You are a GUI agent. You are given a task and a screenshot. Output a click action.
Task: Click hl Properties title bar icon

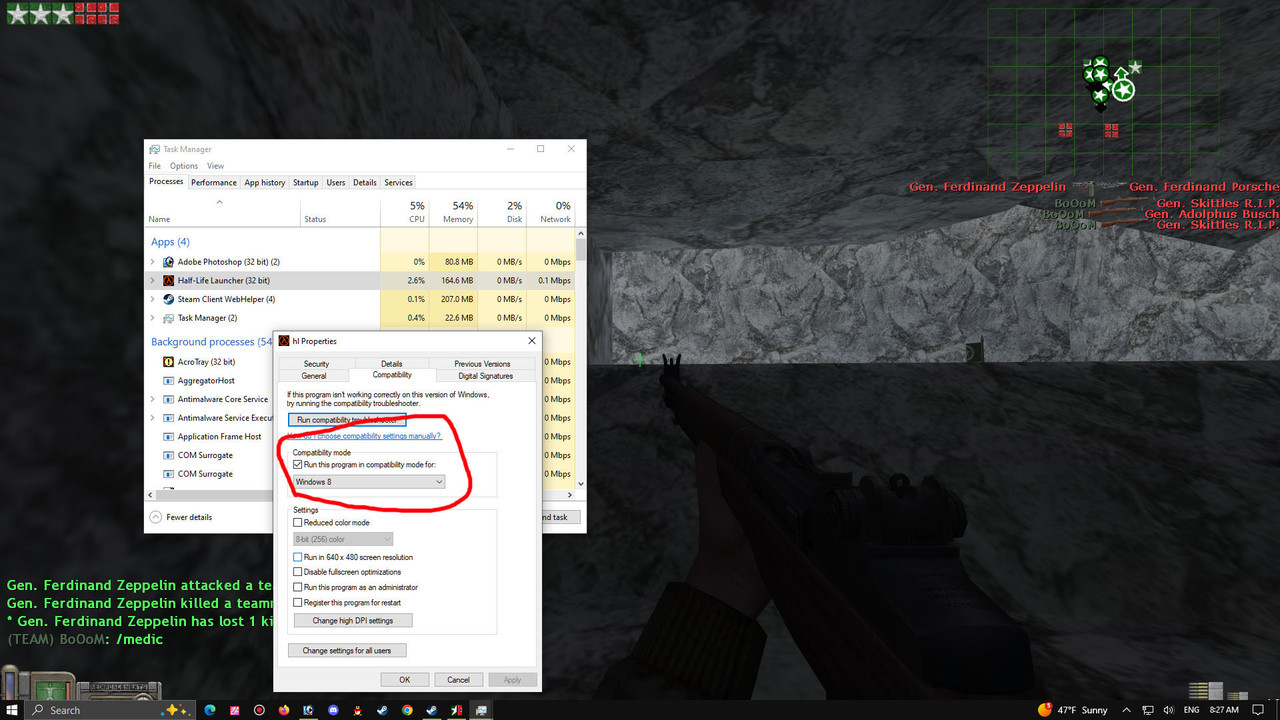284,341
